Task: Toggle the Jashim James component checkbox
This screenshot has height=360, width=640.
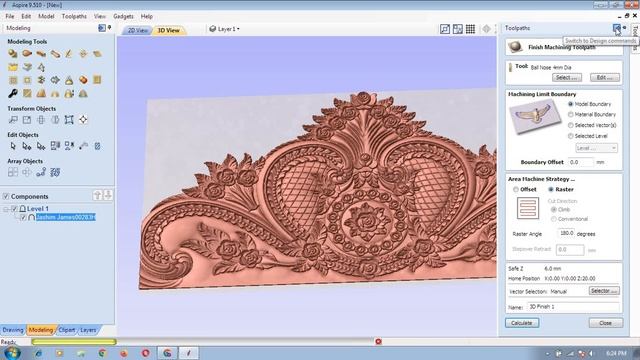Action: (x=23, y=218)
